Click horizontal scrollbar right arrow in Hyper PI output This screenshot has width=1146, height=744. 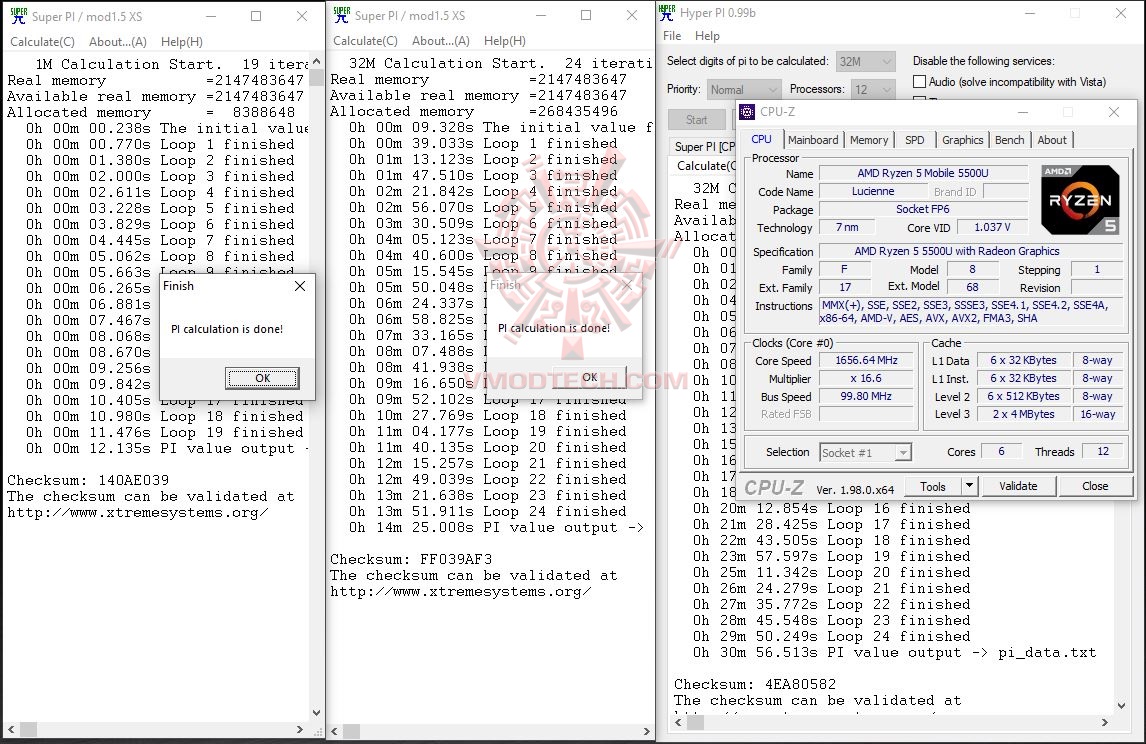click(1104, 722)
